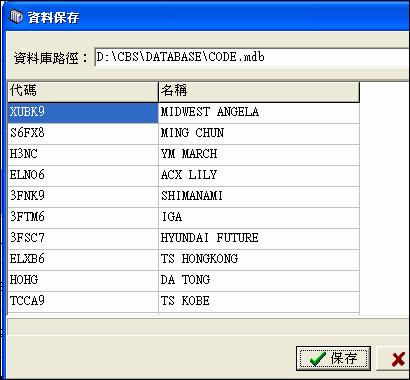Select the MIDWEST ANGELA name cell

[x=259, y=113]
